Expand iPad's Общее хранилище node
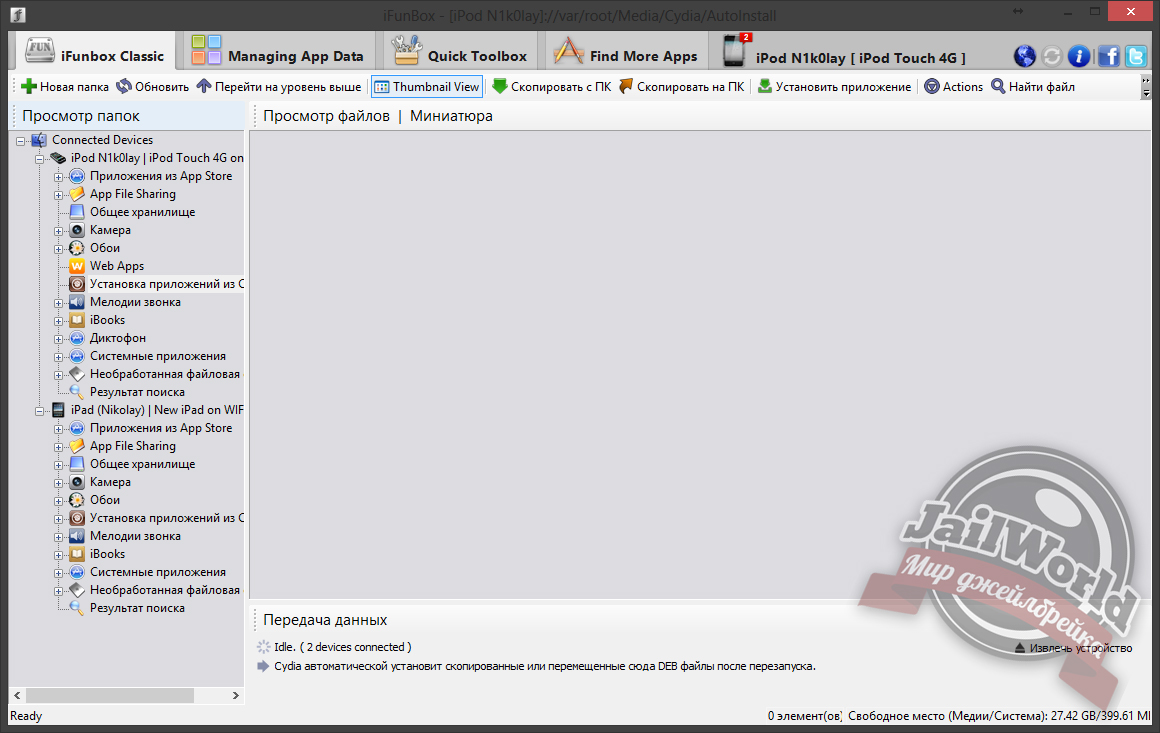 point(58,465)
